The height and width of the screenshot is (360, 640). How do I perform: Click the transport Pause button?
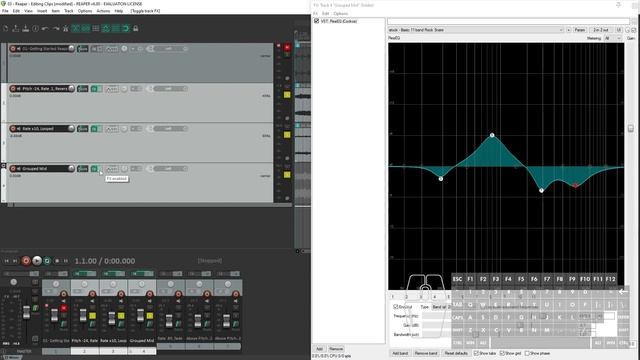pos(66,261)
